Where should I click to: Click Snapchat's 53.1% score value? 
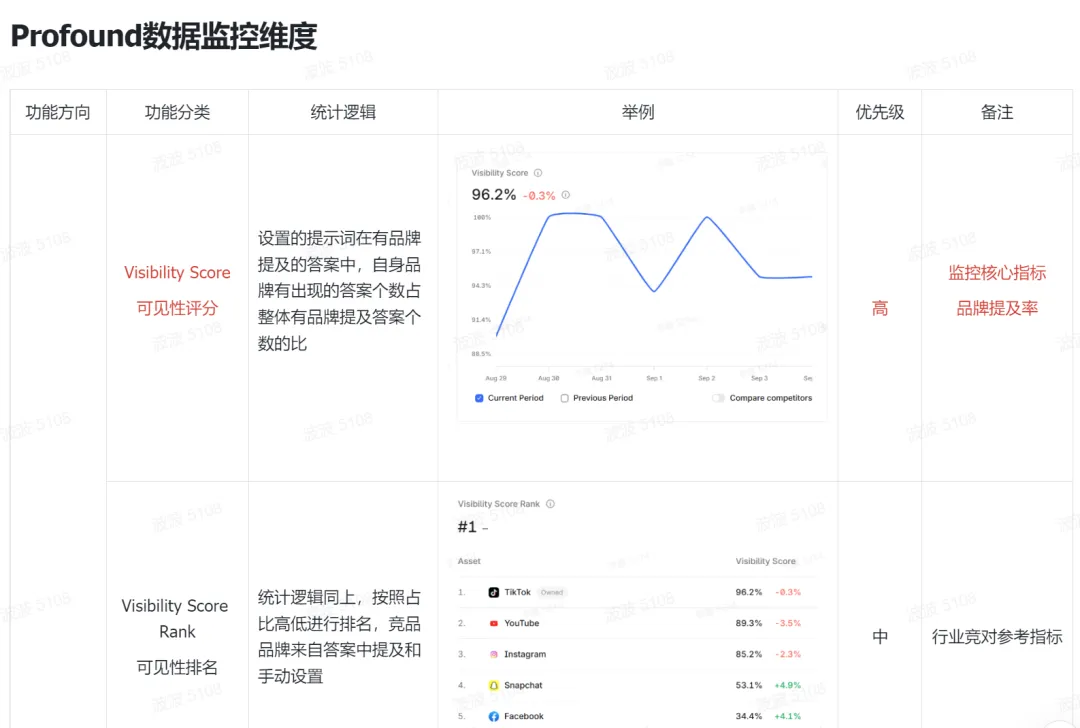[749, 685]
